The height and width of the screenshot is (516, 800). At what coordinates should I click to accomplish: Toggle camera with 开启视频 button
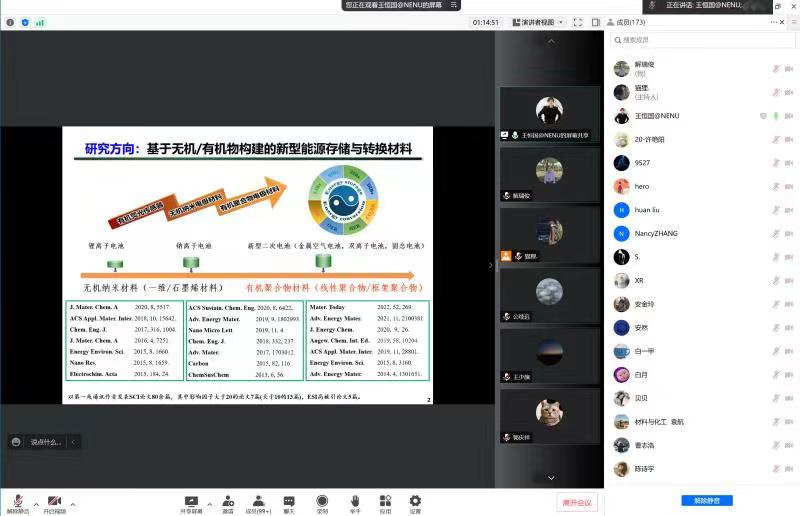coord(54,502)
